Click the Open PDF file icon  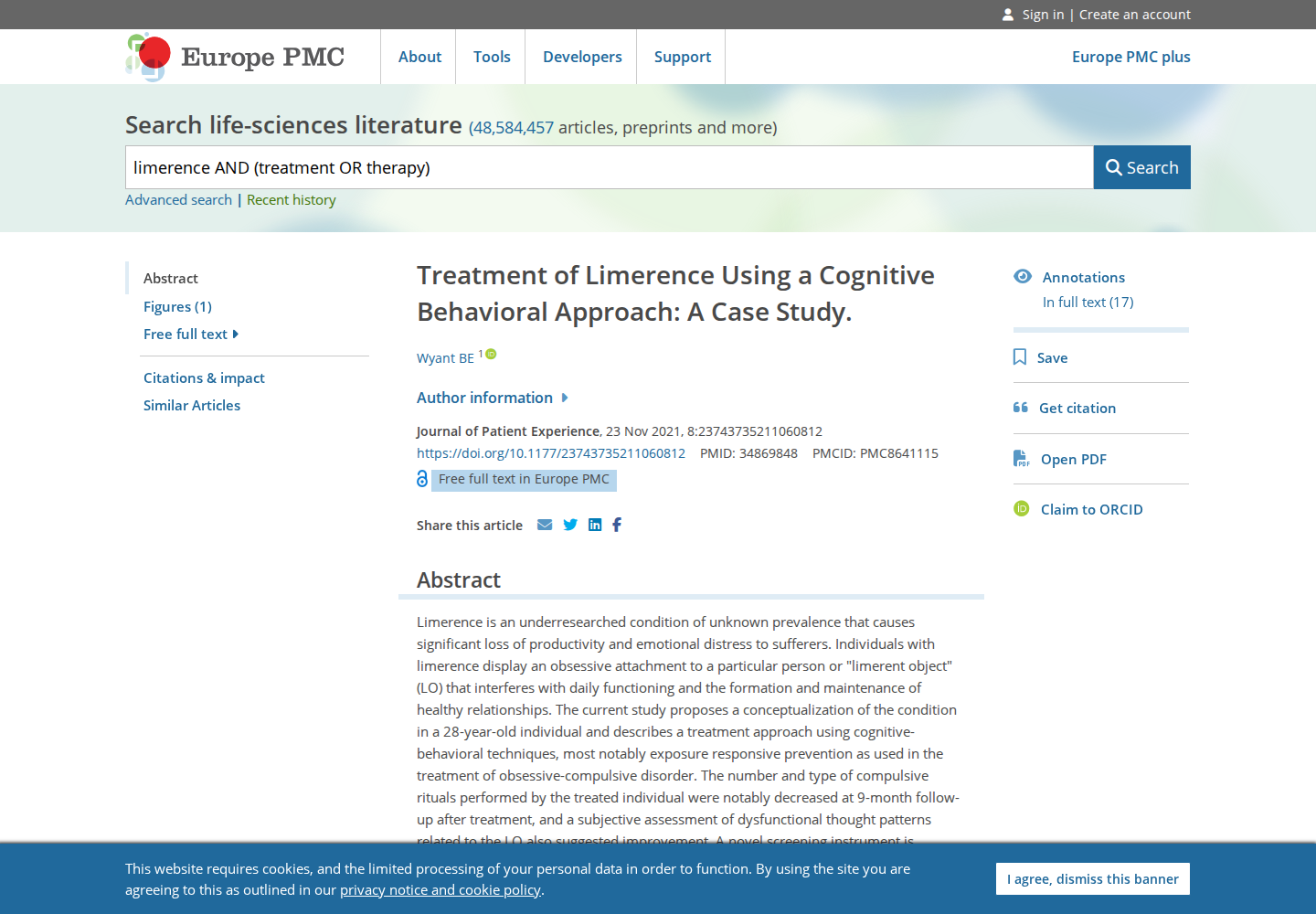click(1021, 459)
